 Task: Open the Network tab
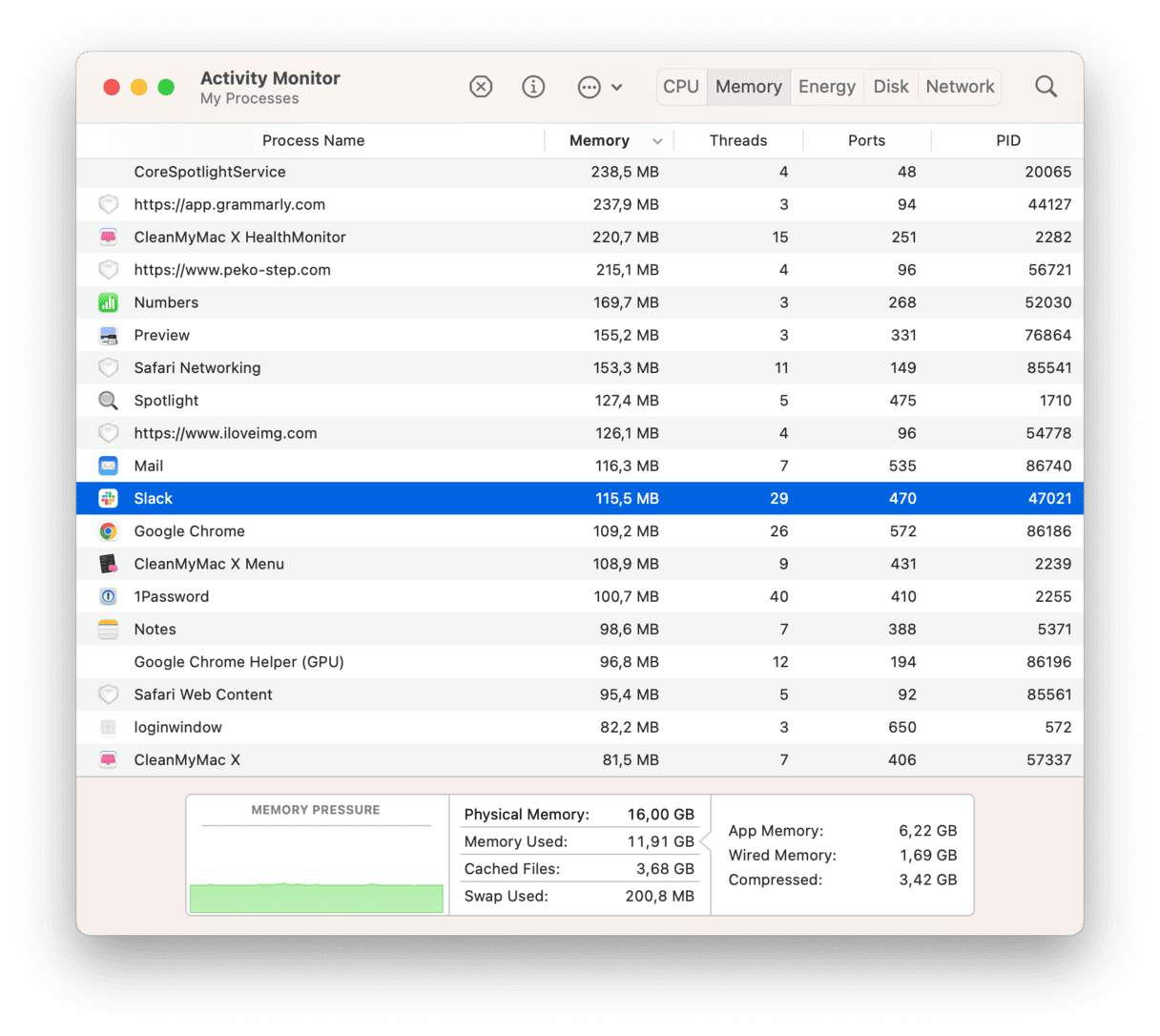960,87
